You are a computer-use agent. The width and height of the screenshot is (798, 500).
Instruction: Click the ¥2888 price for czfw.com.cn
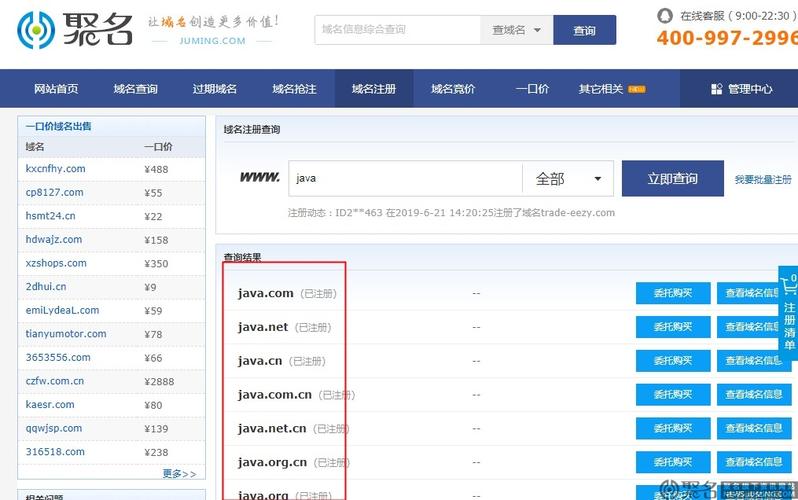tap(159, 382)
